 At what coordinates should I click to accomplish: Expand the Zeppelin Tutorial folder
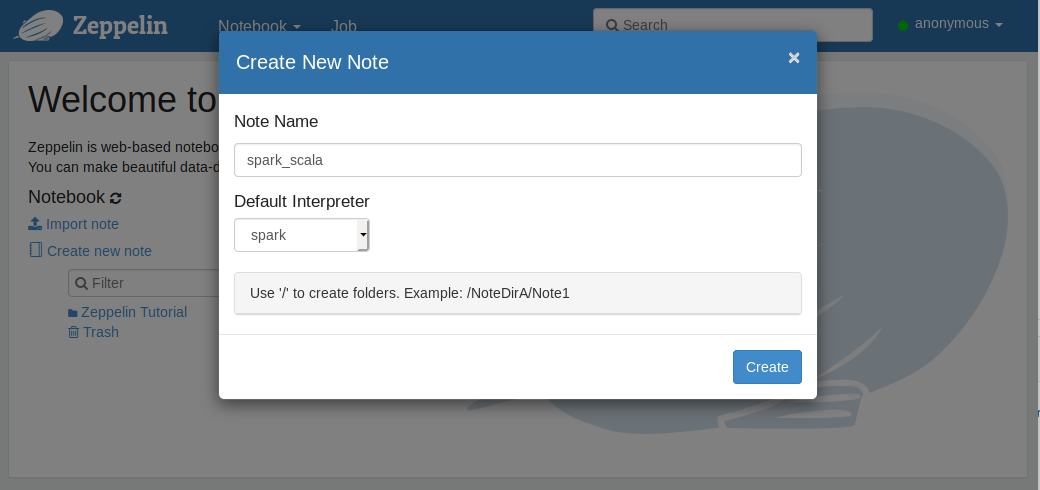point(134,312)
